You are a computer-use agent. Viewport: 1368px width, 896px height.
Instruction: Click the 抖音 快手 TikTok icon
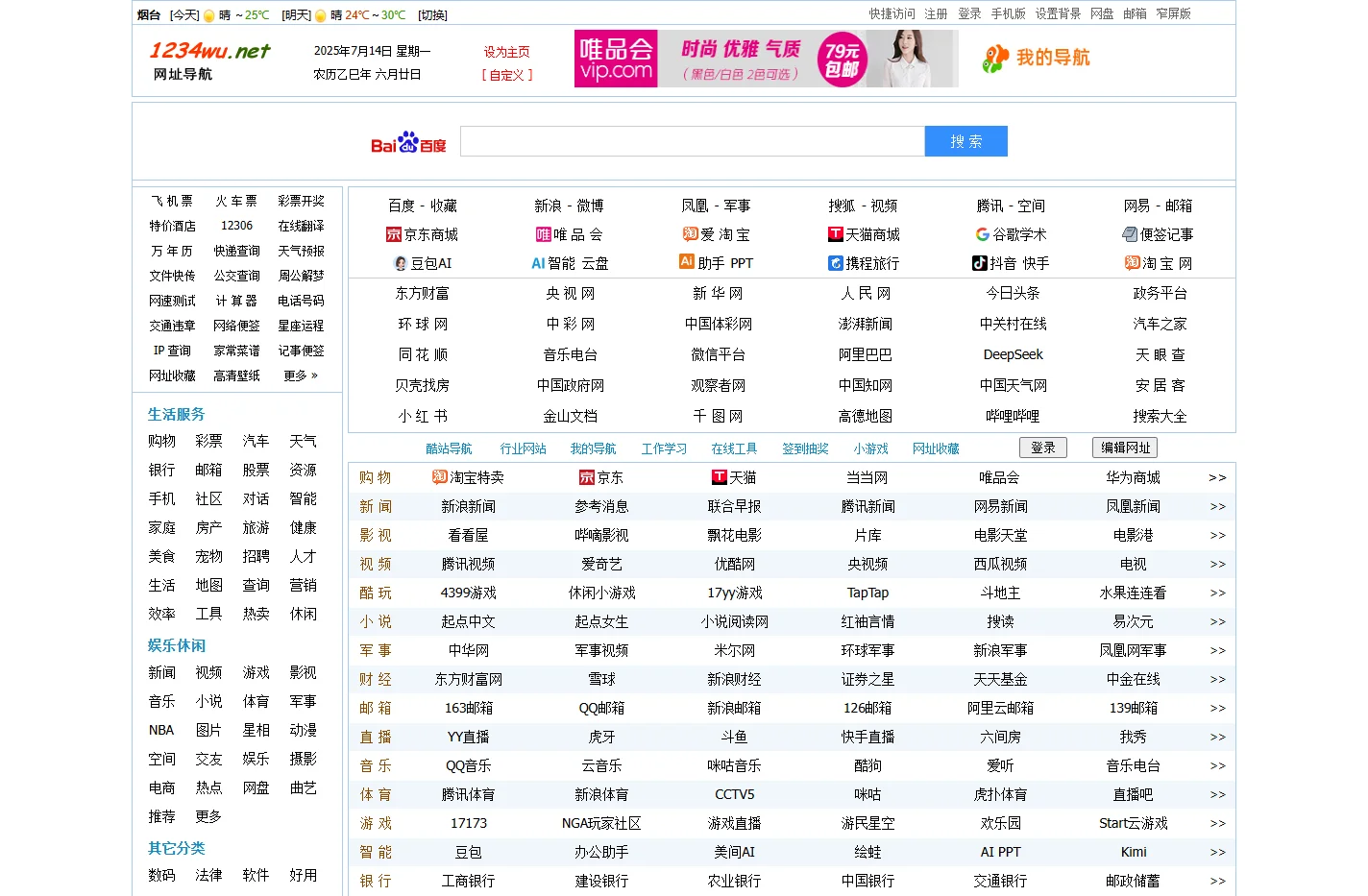[979, 263]
